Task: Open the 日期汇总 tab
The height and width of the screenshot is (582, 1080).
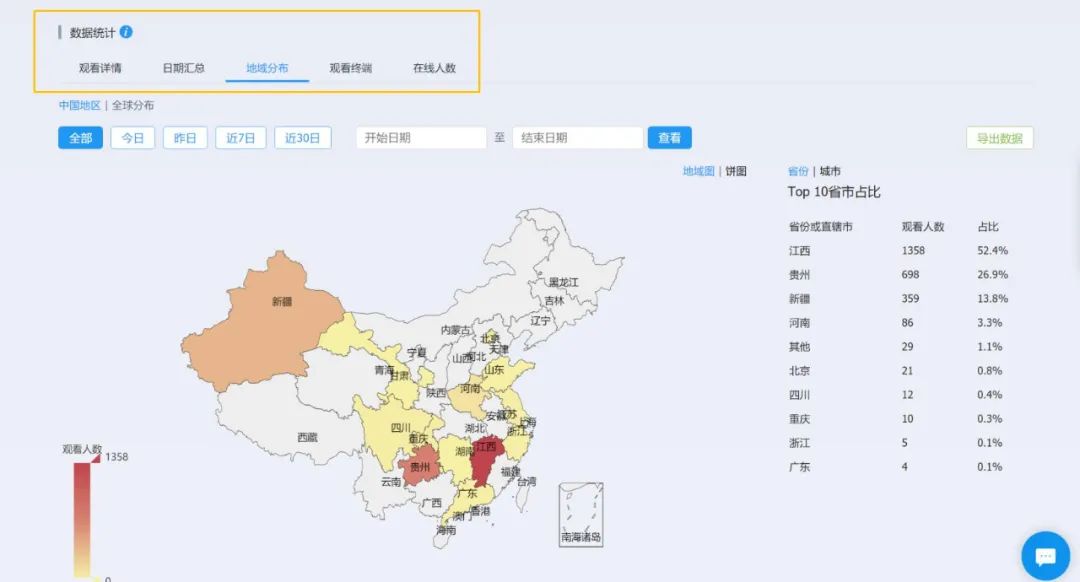Action: tap(184, 68)
